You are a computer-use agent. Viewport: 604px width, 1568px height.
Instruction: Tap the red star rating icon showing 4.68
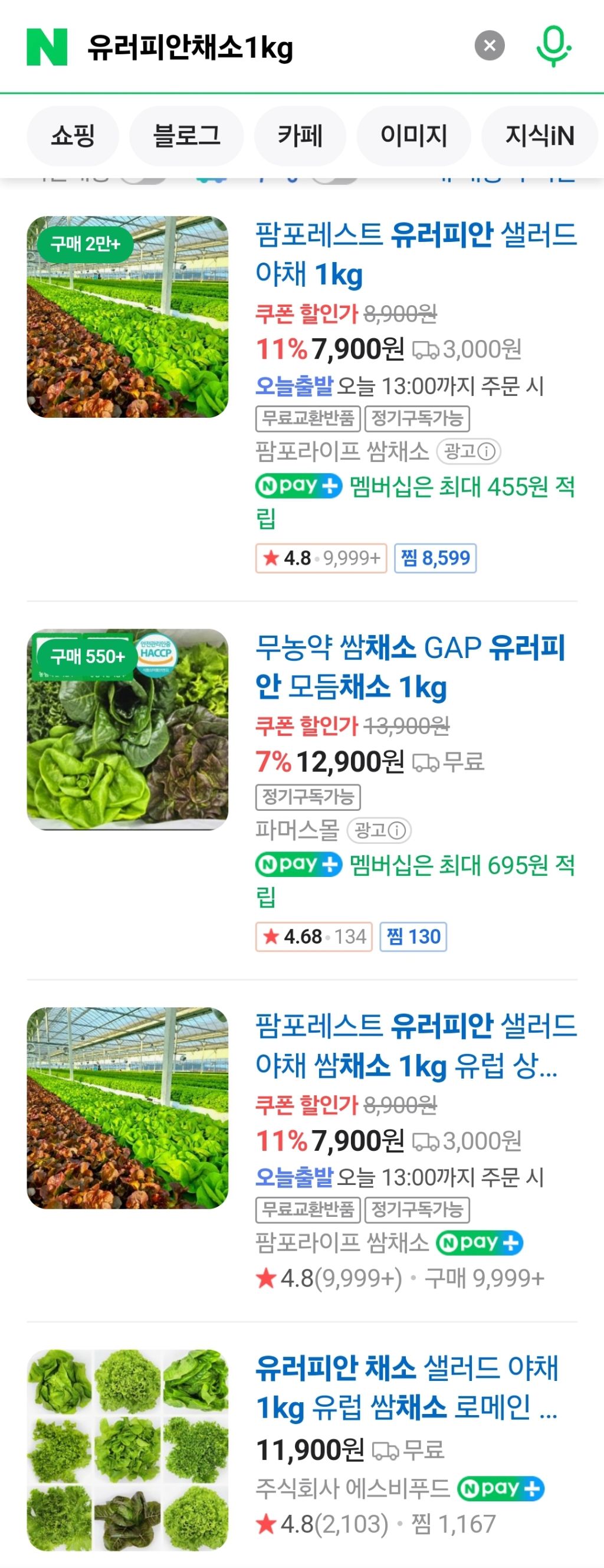pyautogui.click(x=270, y=937)
